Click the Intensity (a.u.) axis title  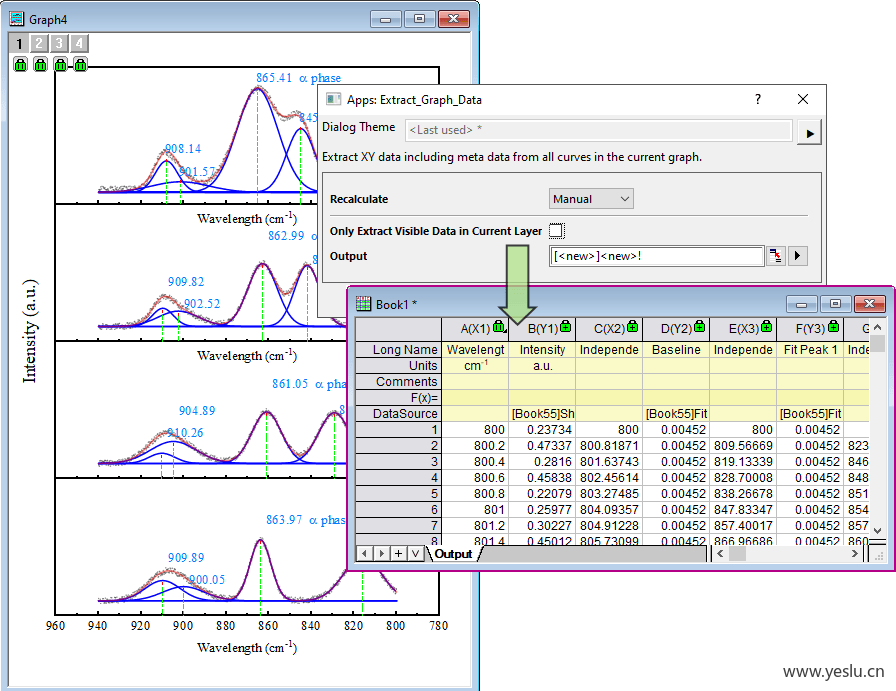click(30, 331)
